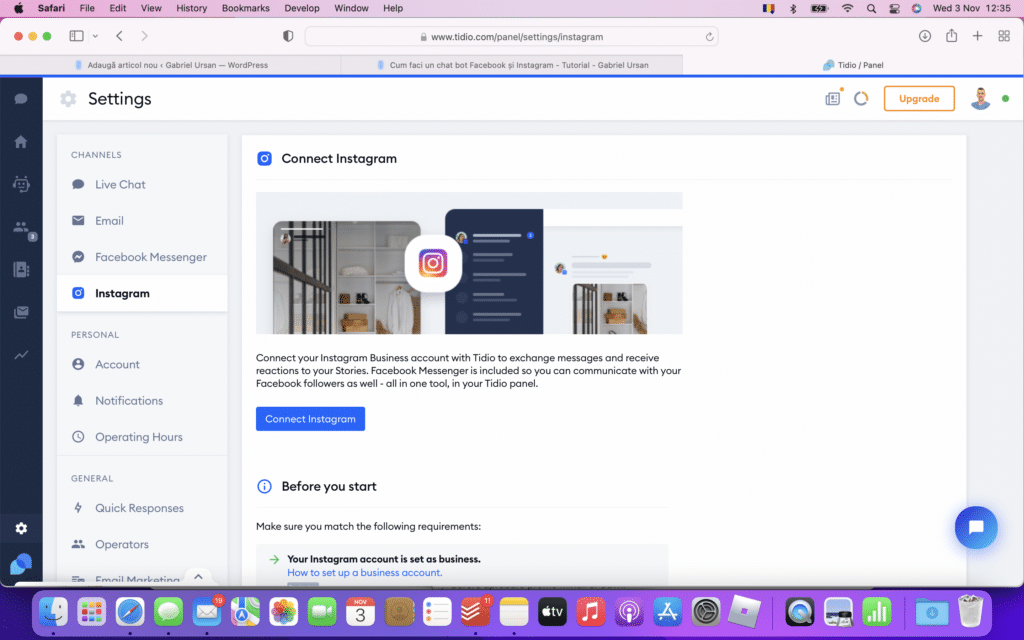
Task: Open the settings gear in the left rail
Action: click(21, 528)
